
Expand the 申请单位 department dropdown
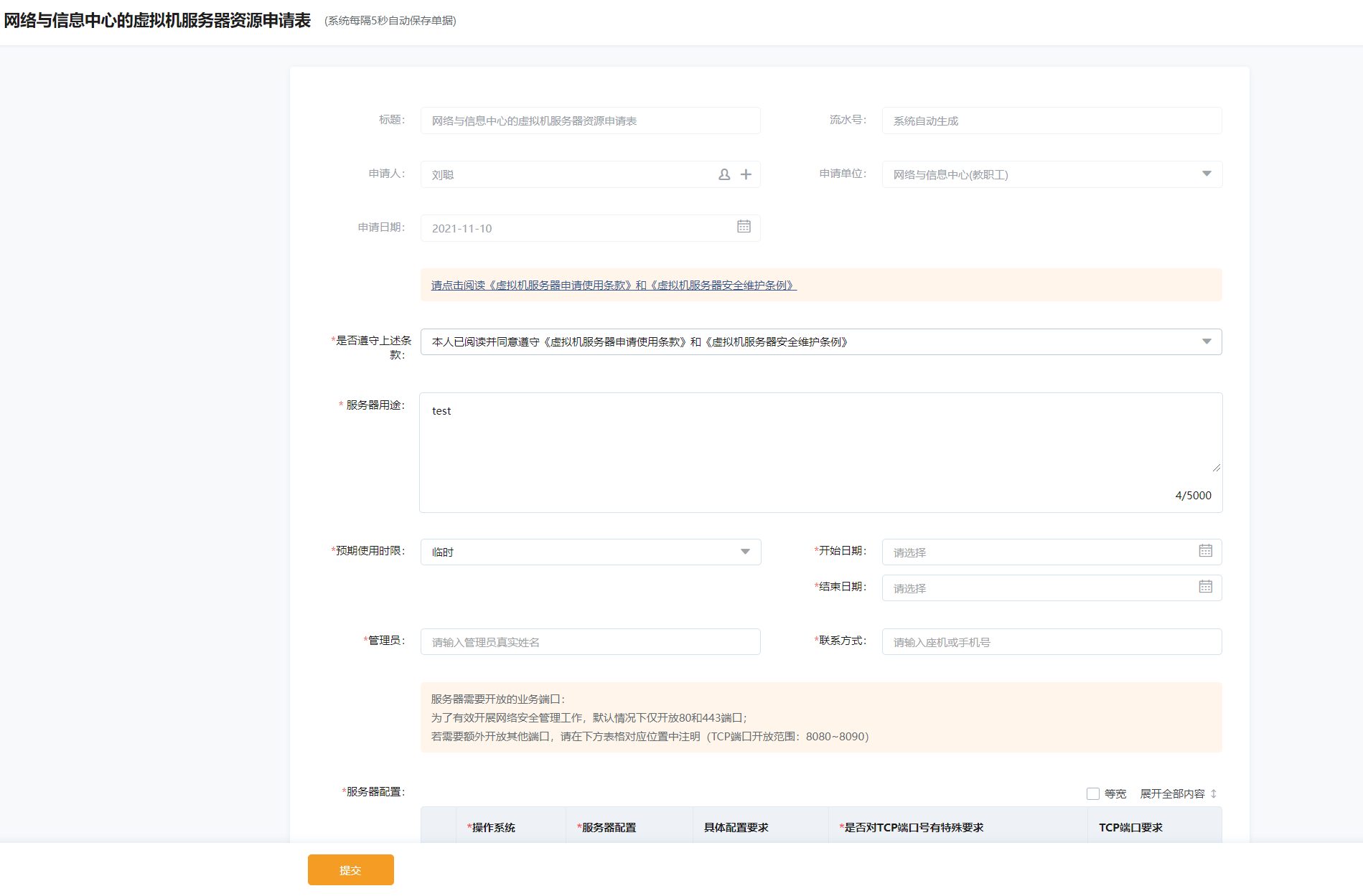[1207, 174]
